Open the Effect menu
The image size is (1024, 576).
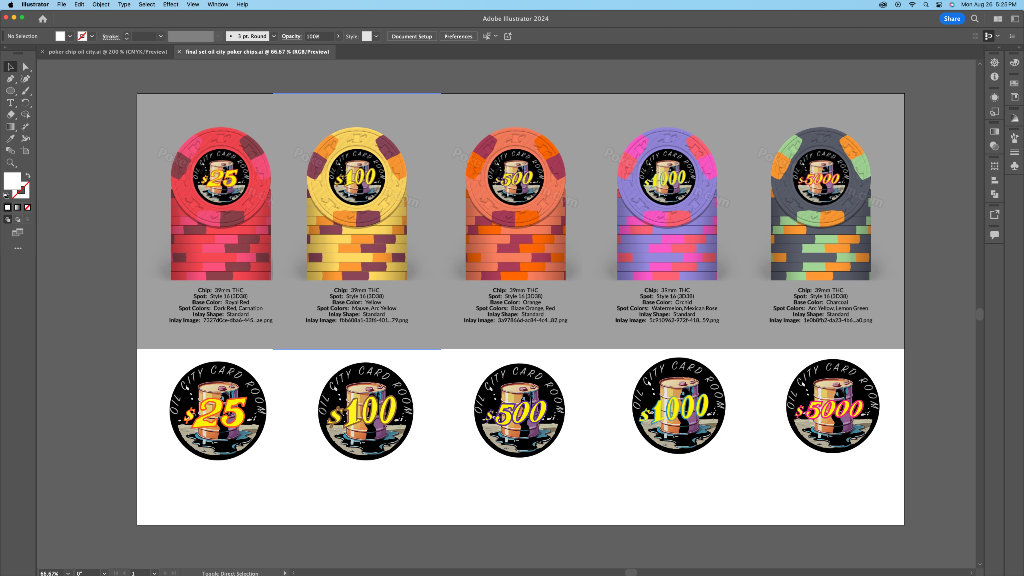click(x=171, y=4)
